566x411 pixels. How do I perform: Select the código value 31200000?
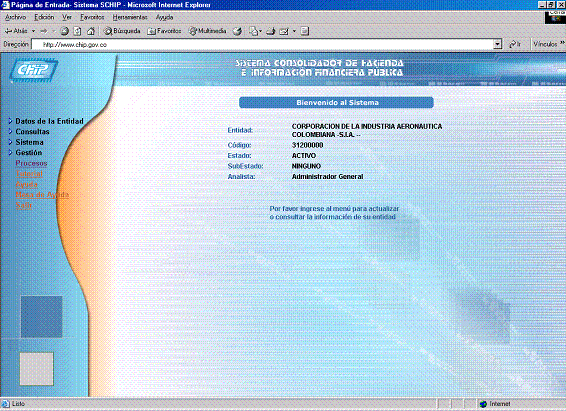[x=307, y=145]
